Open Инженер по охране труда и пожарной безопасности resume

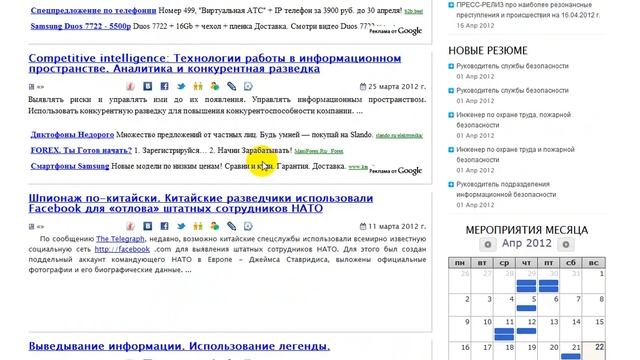tap(516, 155)
